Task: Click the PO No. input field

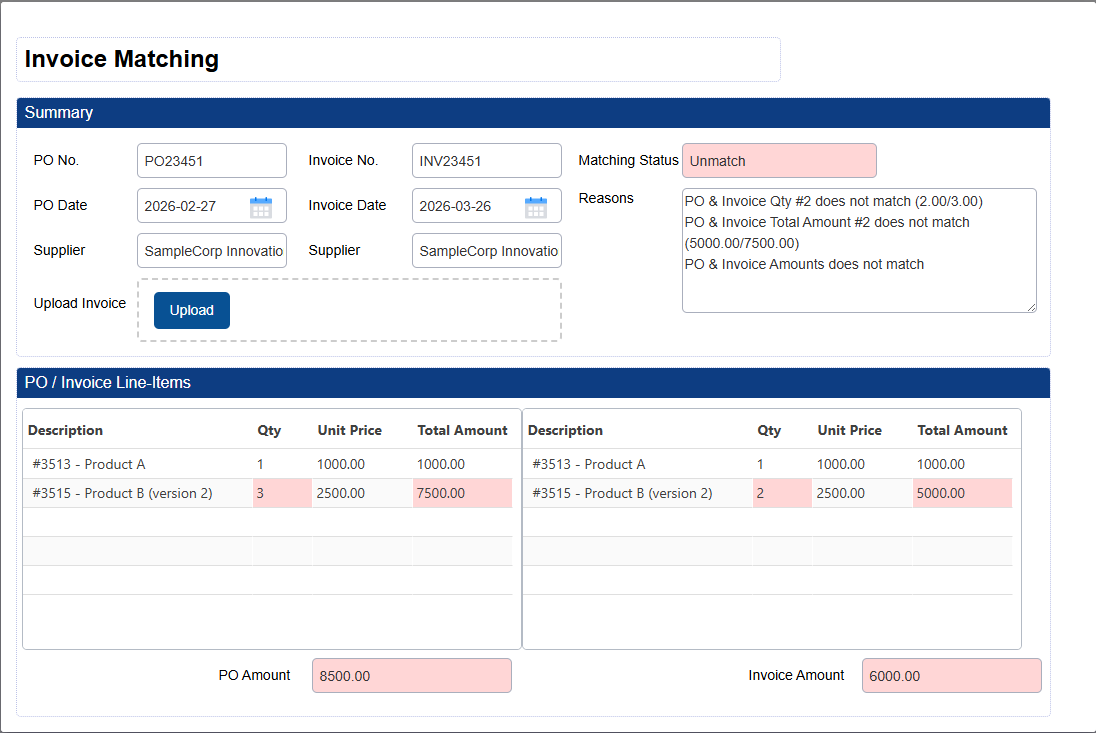Action: (211, 161)
